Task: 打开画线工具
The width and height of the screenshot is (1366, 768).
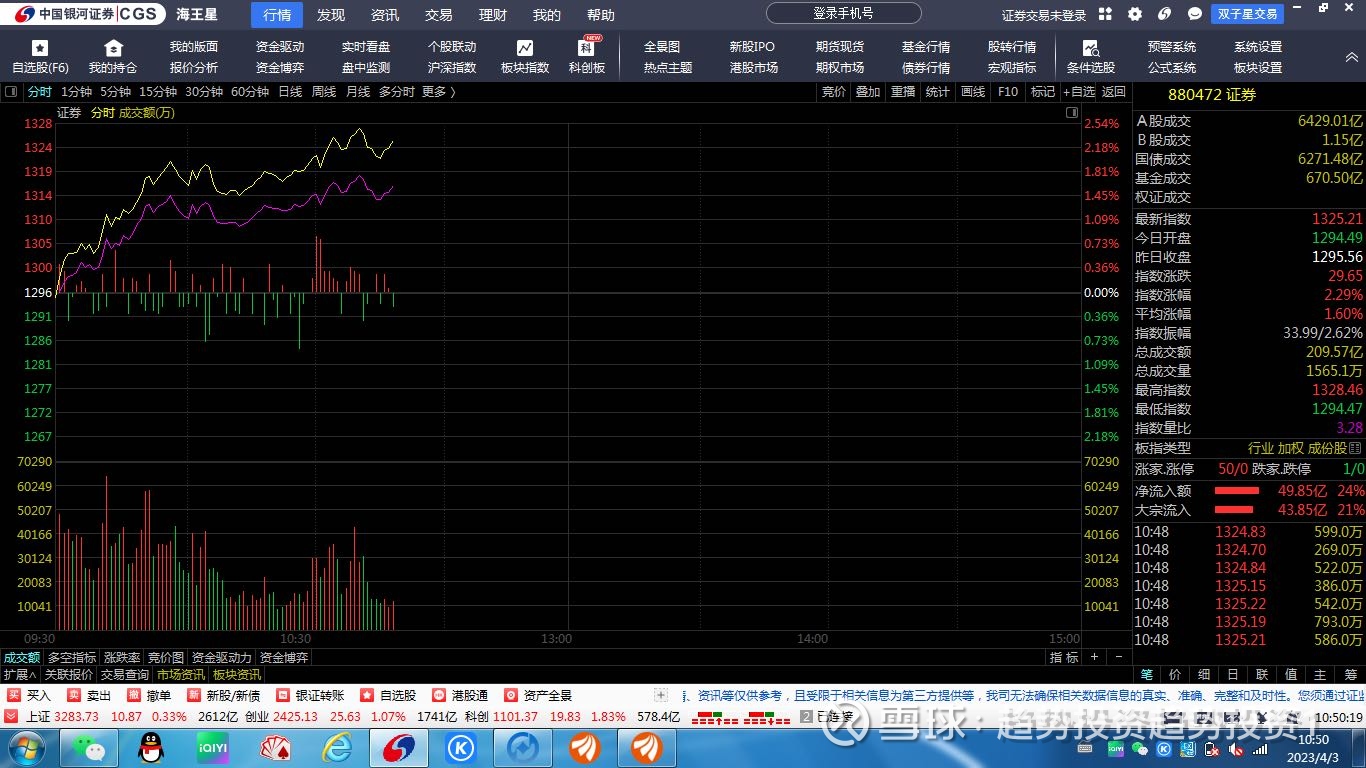Action: 972,91
